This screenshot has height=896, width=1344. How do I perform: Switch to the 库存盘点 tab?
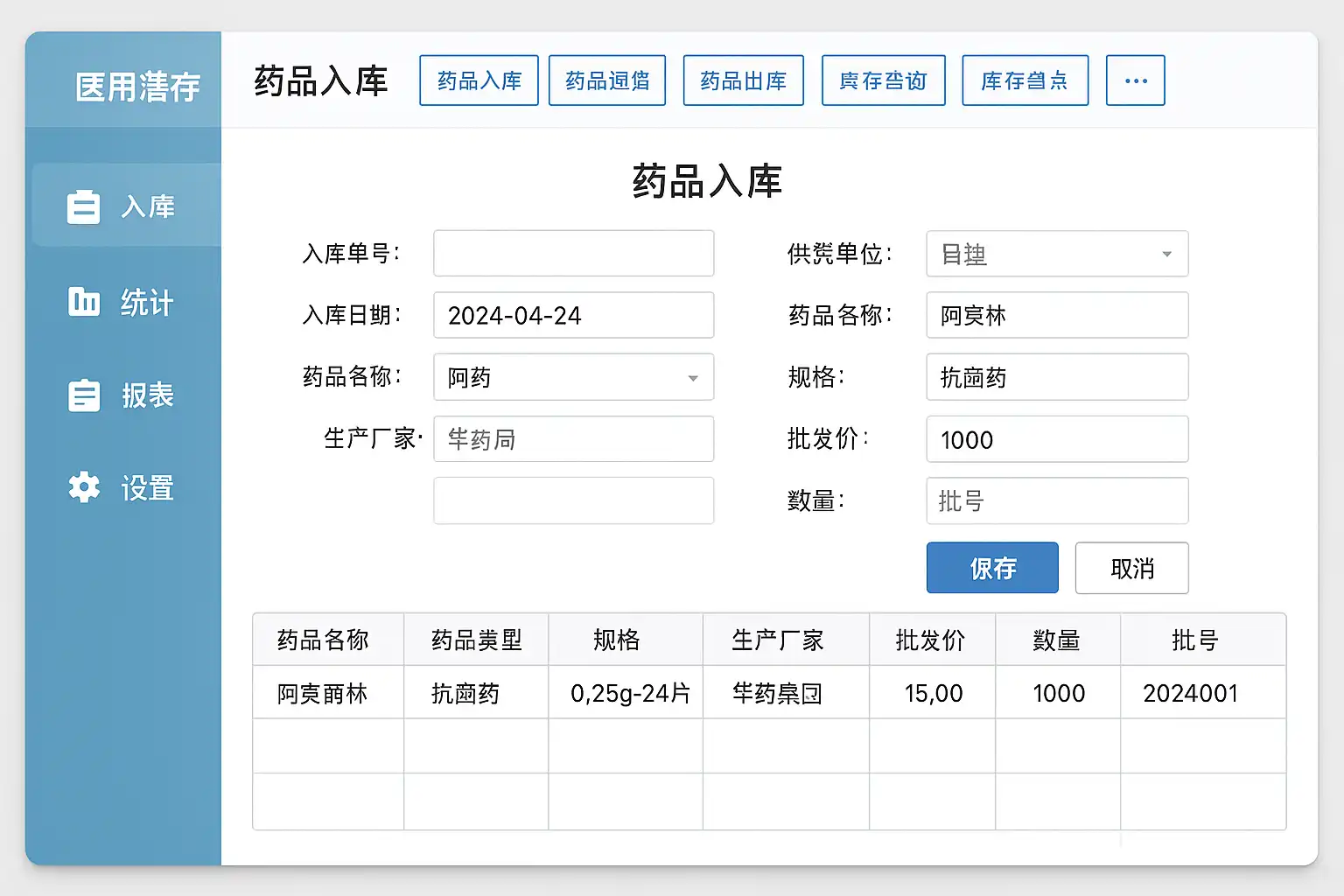click(1025, 80)
